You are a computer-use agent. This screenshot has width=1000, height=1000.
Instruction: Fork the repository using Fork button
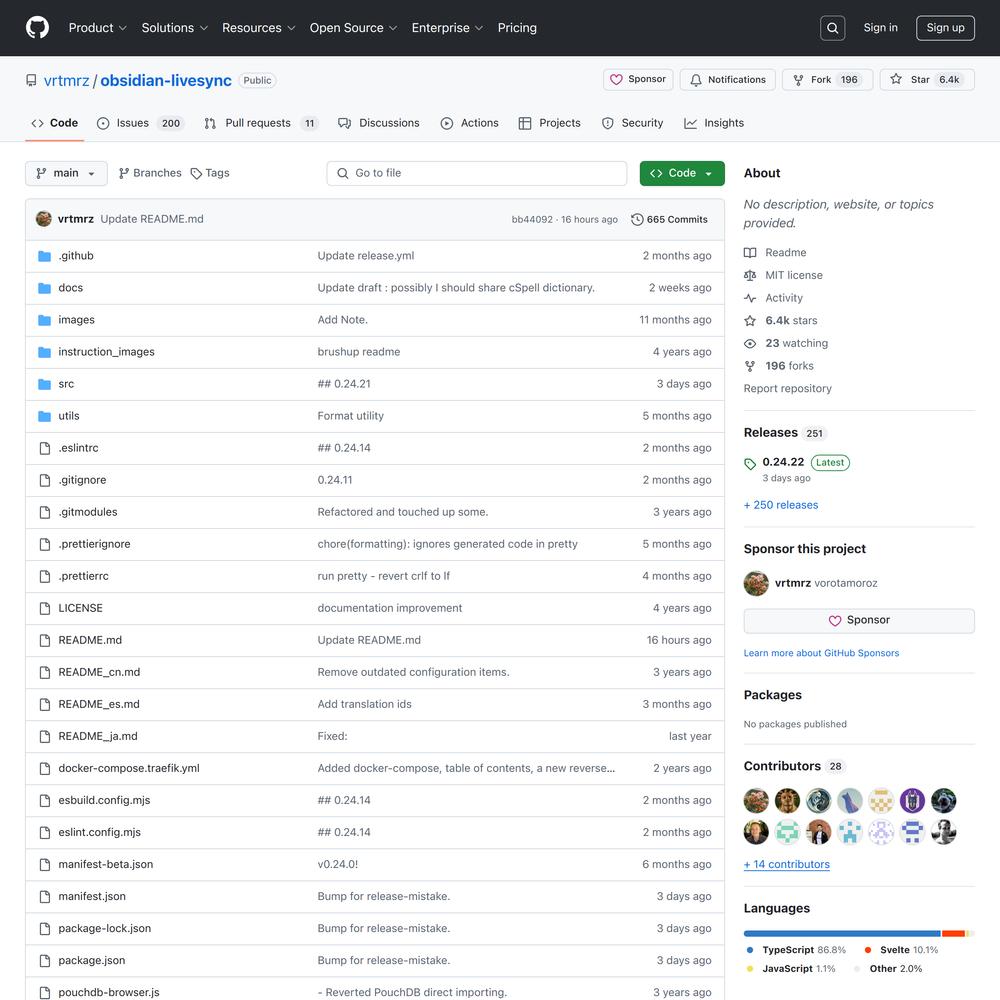click(827, 80)
